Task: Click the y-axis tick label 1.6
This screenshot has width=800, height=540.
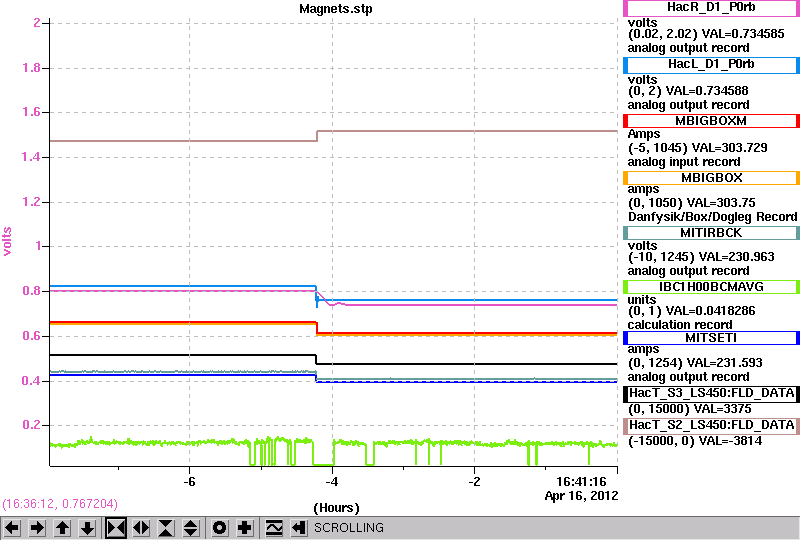Action: (32, 112)
